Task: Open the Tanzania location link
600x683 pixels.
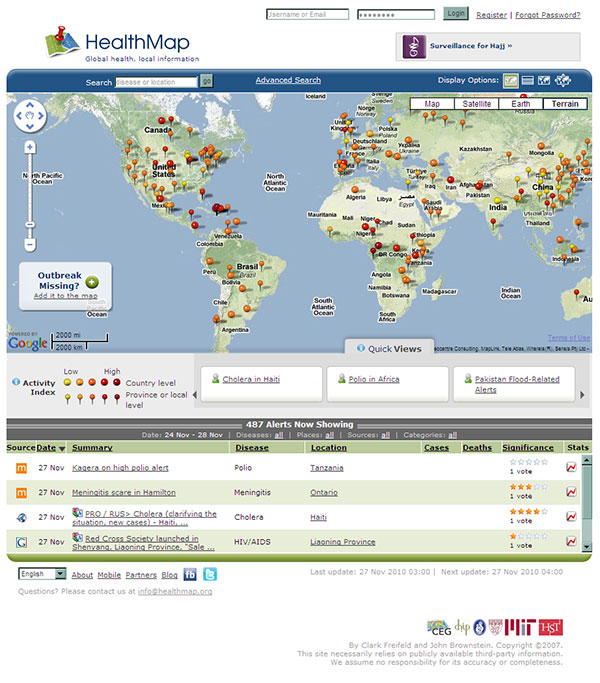Action: [327, 468]
